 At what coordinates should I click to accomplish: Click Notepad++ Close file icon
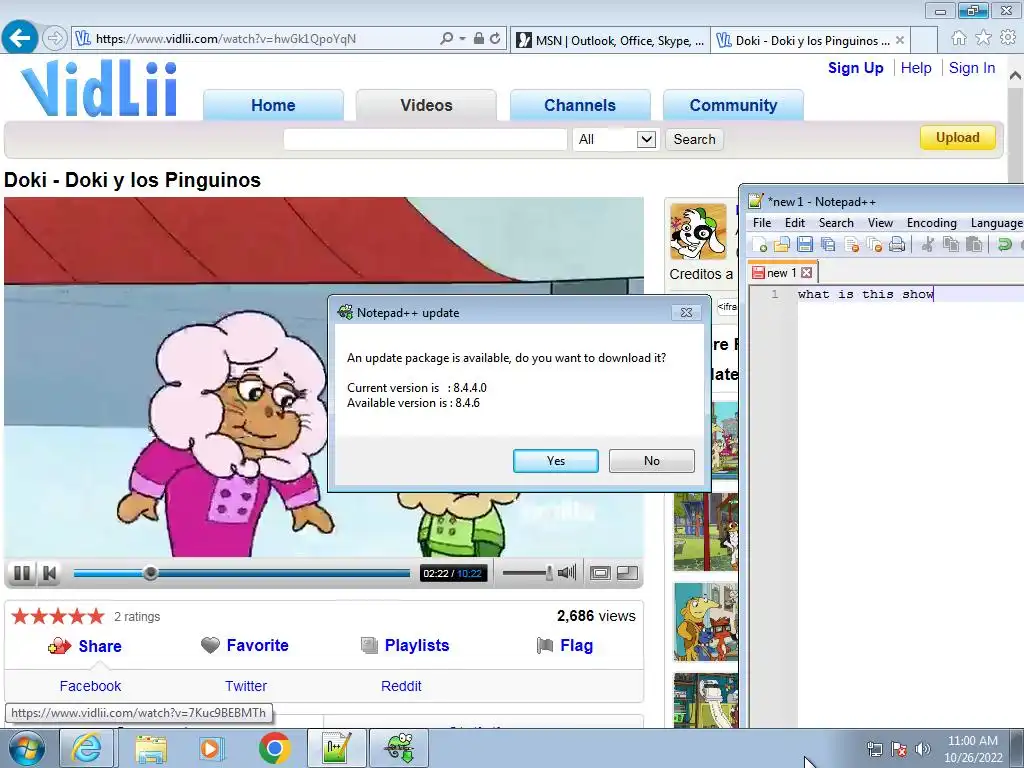851,244
